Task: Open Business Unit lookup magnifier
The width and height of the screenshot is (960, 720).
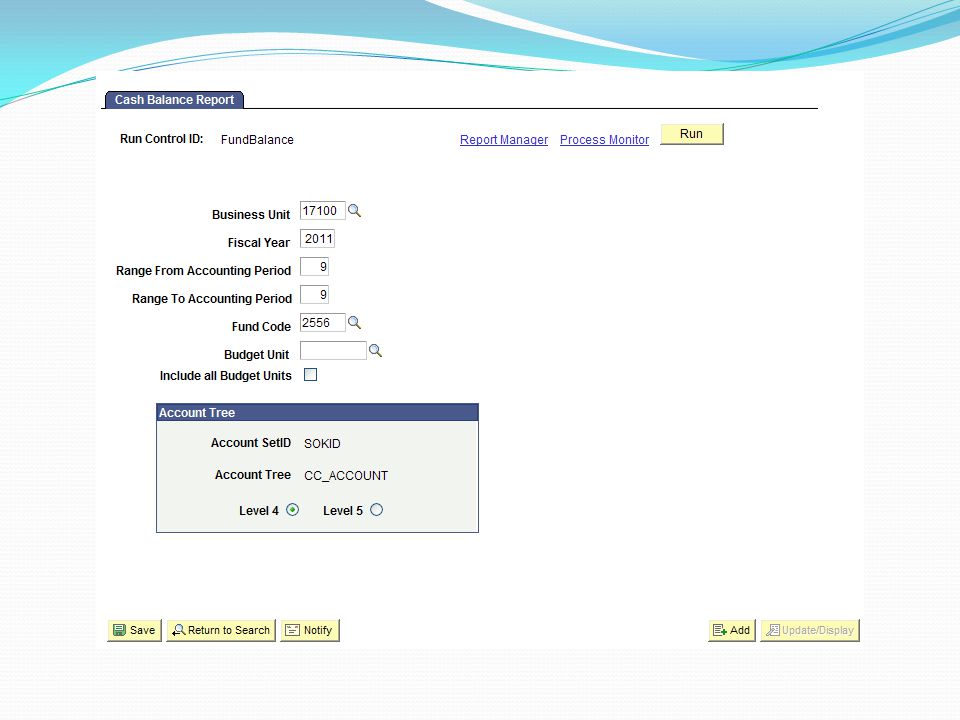Action: pos(354,211)
